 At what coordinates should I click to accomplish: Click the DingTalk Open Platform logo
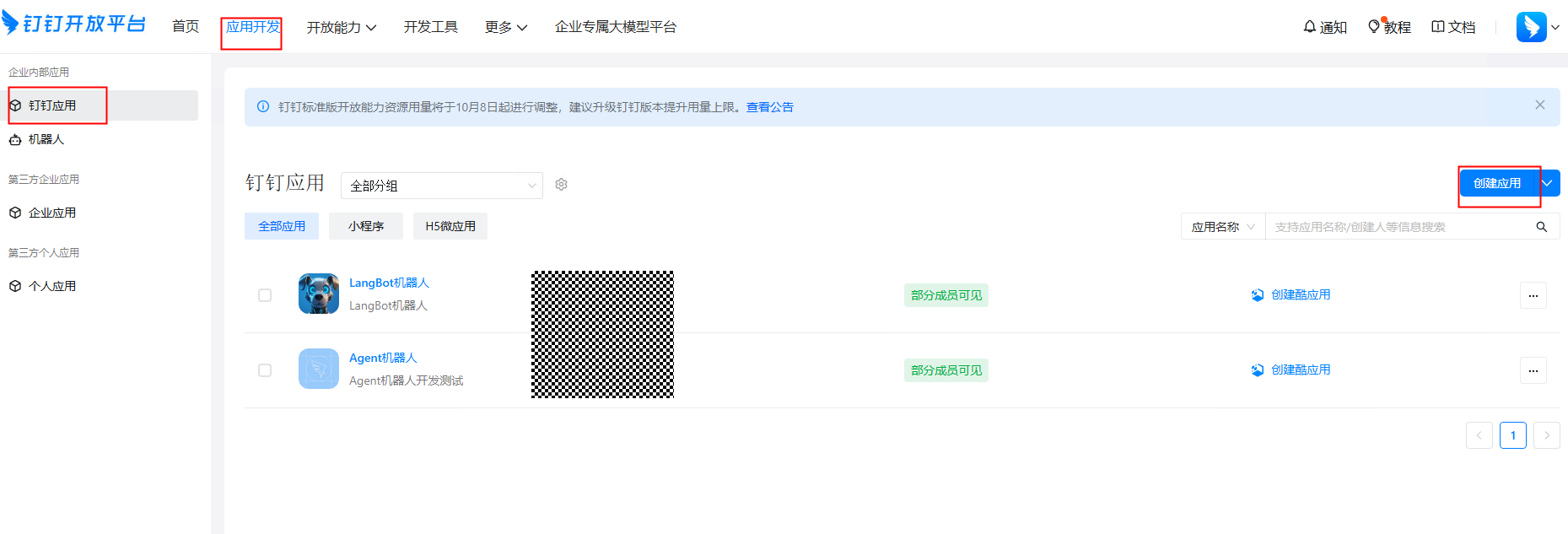coord(74,24)
